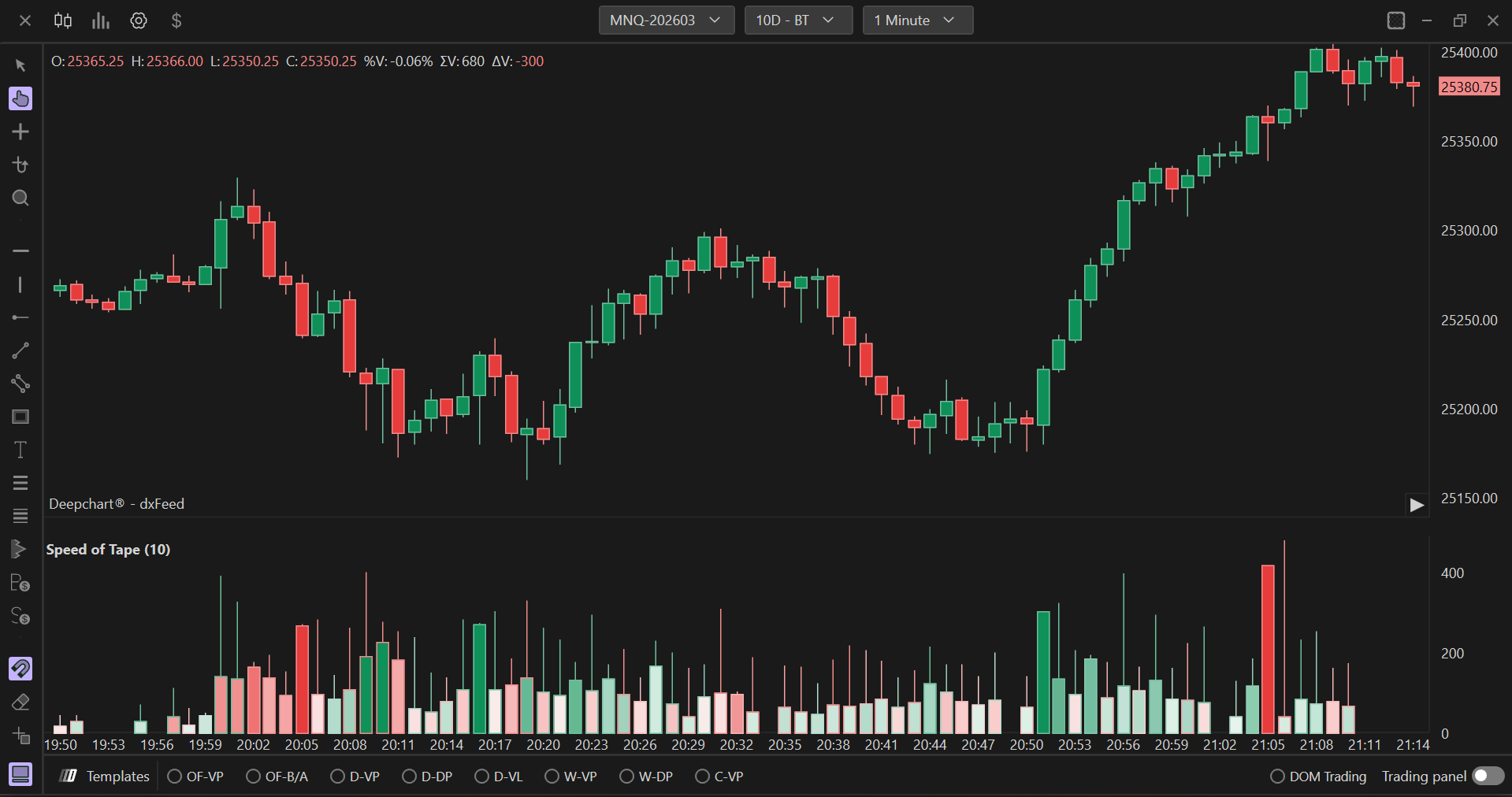
Task: Click the candlestick chart type icon
Action: (63, 20)
